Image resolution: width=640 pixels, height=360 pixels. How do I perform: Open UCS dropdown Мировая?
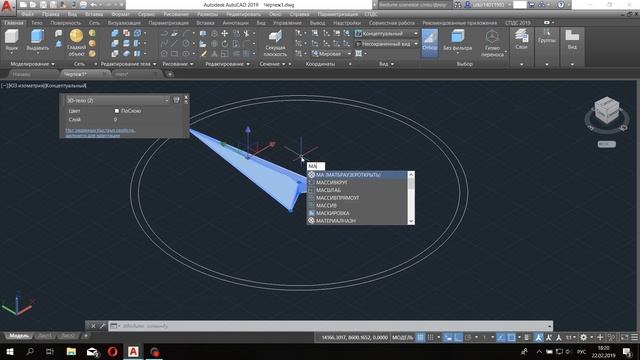click(x=331, y=53)
